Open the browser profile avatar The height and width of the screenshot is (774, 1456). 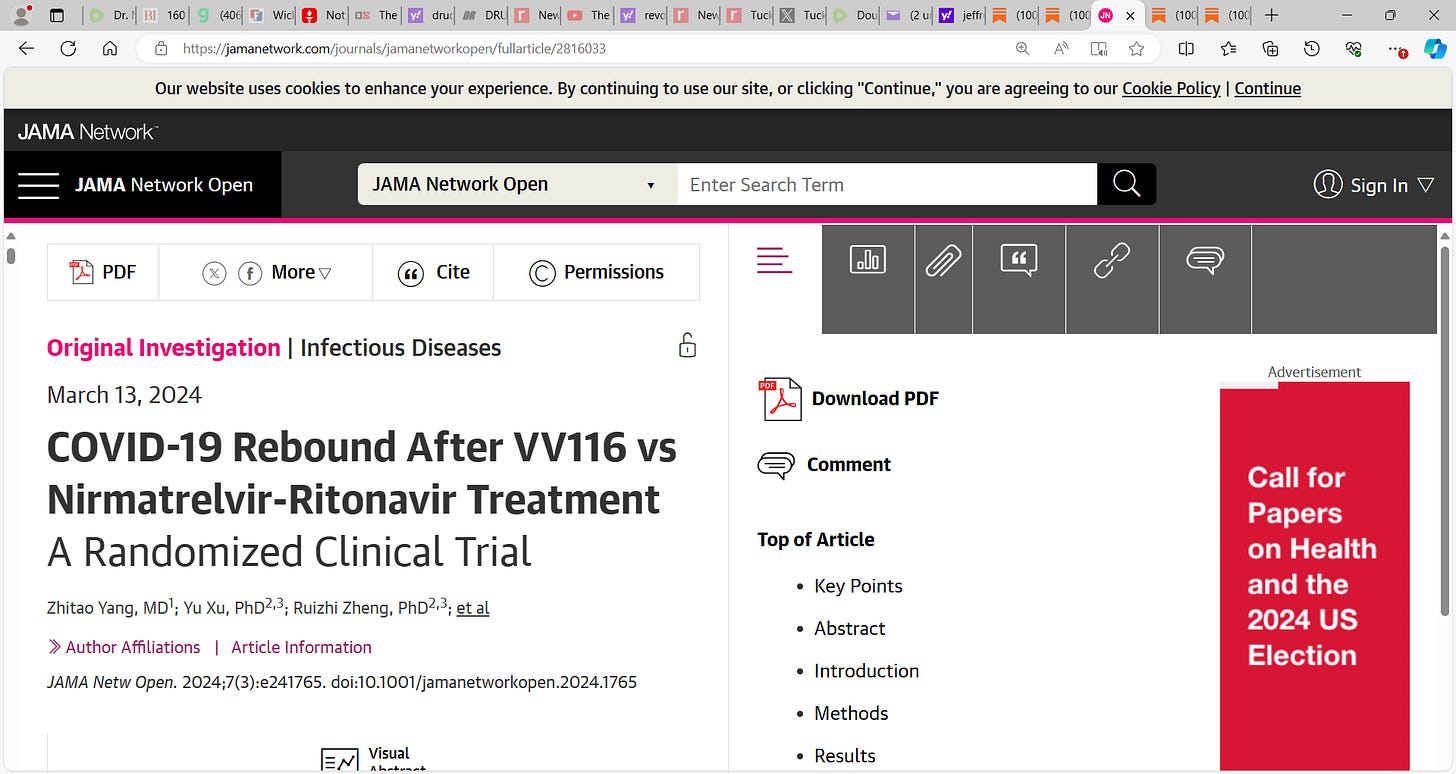click(x=21, y=15)
